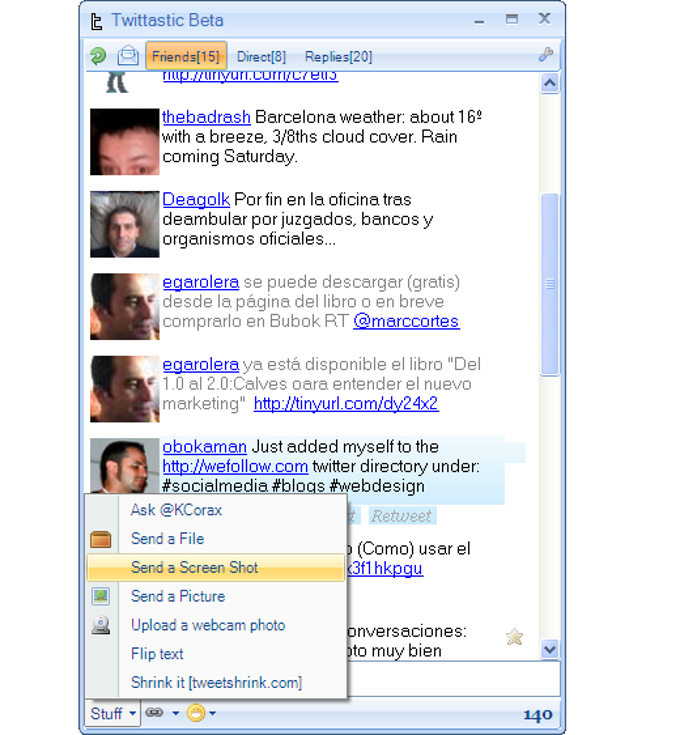Viewport: 680px width, 735px height.
Task: Open thebadrash profile link
Action: 206,117
